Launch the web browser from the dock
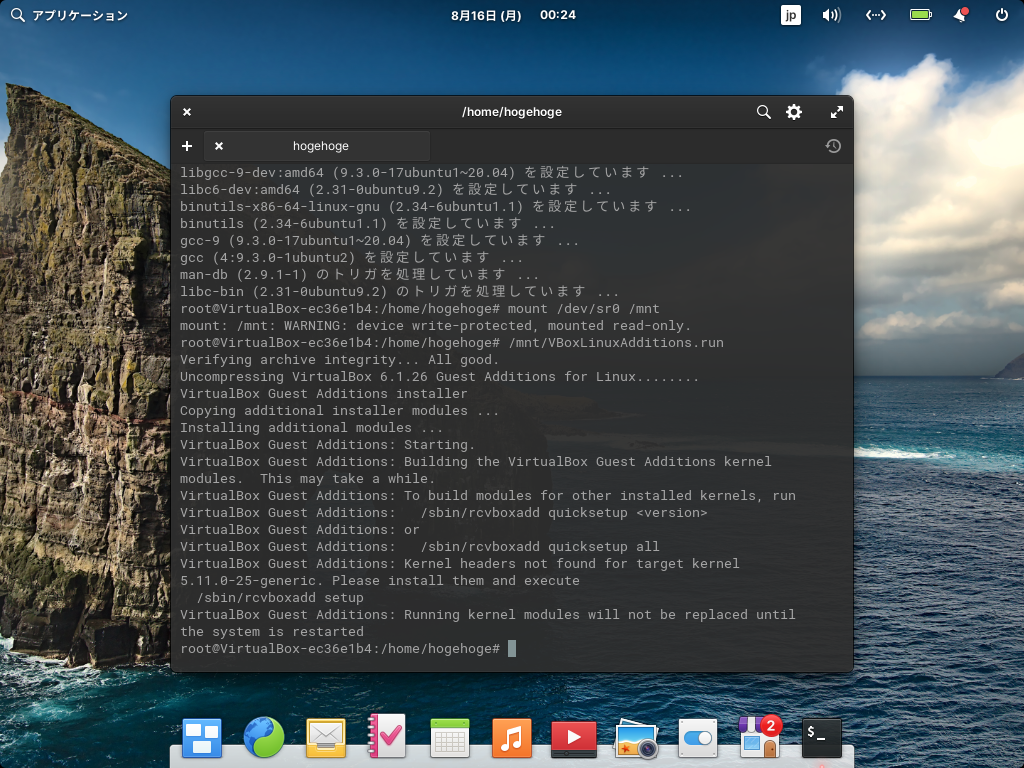Image resolution: width=1024 pixels, height=768 pixels. (x=264, y=737)
